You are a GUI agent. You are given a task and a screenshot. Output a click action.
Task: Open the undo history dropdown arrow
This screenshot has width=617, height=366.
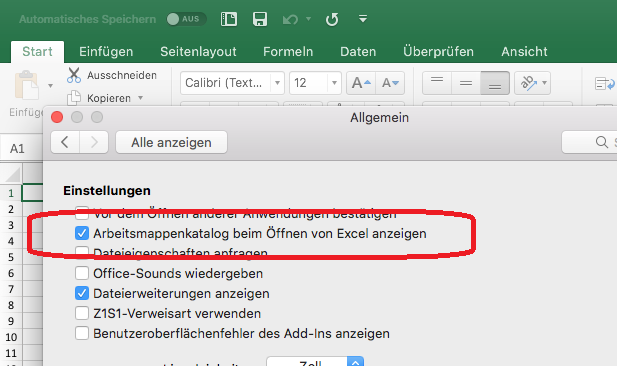[x=308, y=18]
